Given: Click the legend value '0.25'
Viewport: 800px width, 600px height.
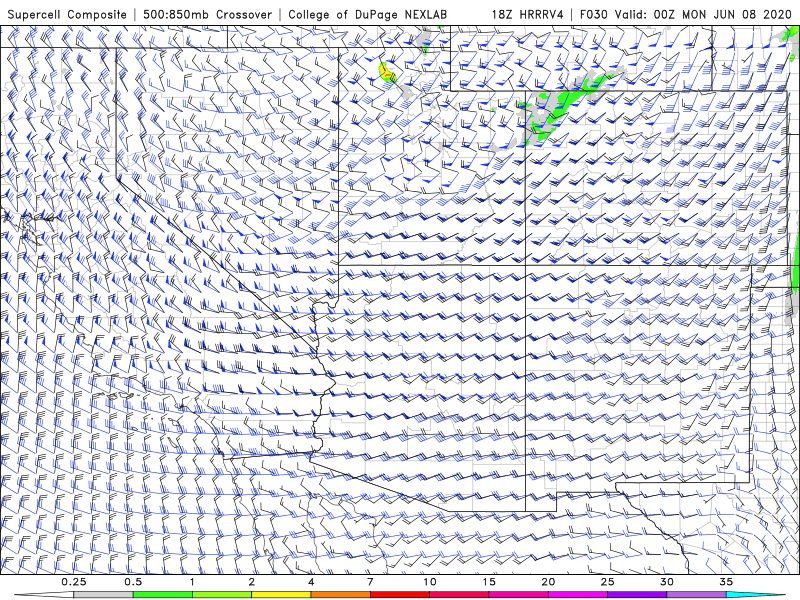Looking at the screenshot, I should (x=74, y=582).
